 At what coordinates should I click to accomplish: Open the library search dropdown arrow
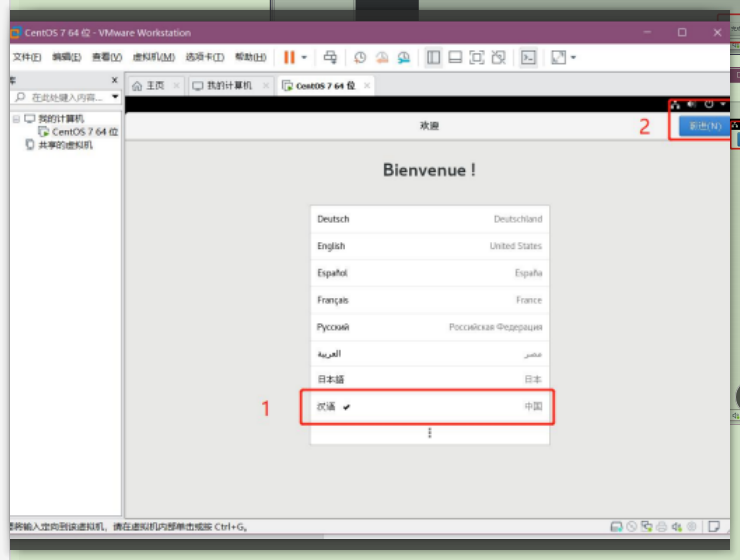(x=115, y=97)
